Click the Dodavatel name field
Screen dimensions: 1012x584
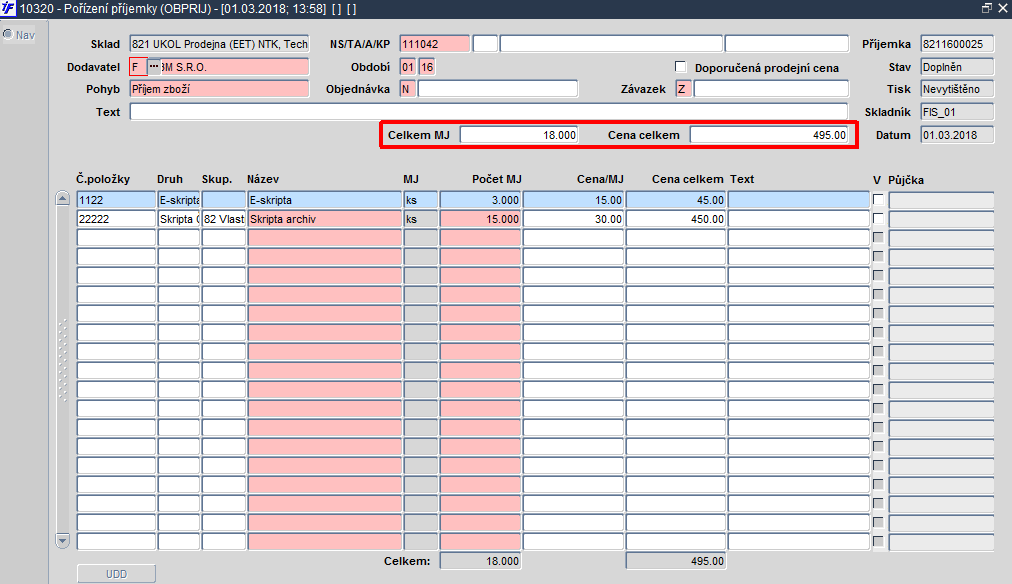coord(235,66)
